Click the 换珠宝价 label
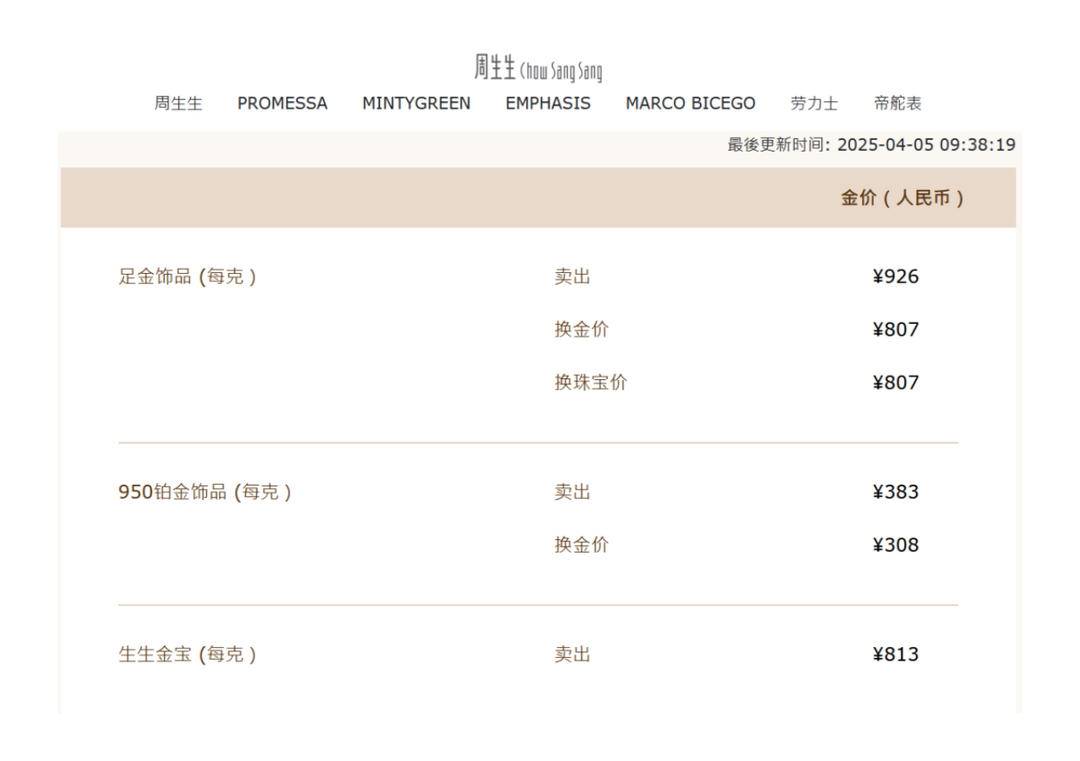Screen dimensions: 1080x761 pyautogui.click(x=591, y=383)
